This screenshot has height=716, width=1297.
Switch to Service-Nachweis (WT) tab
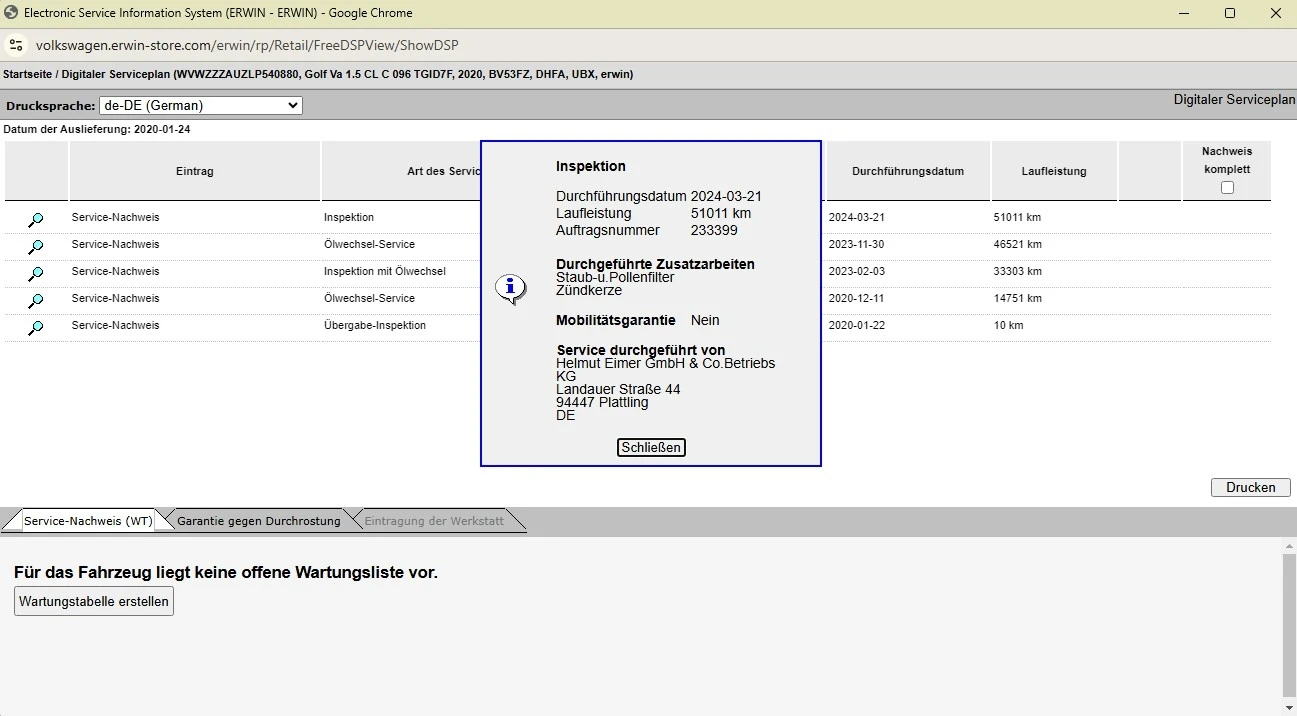pos(88,521)
